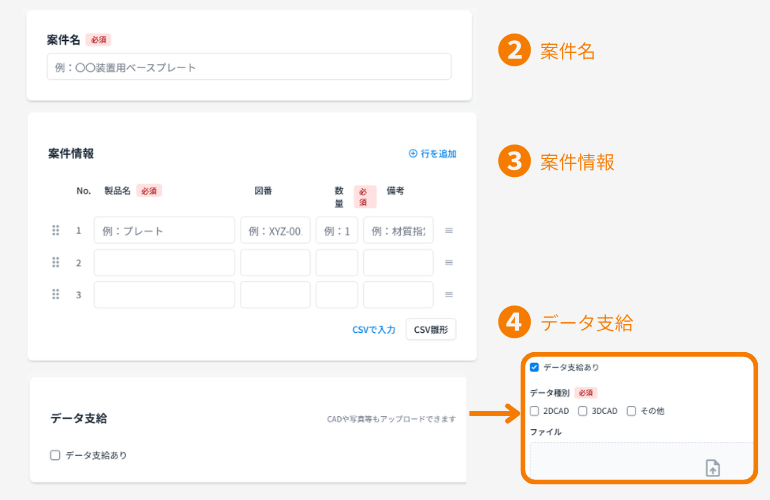Image resolution: width=770 pixels, height=500 pixels.
Task: Enable the unchecked データ支給あり checkbox
Action: pos(55,455)
